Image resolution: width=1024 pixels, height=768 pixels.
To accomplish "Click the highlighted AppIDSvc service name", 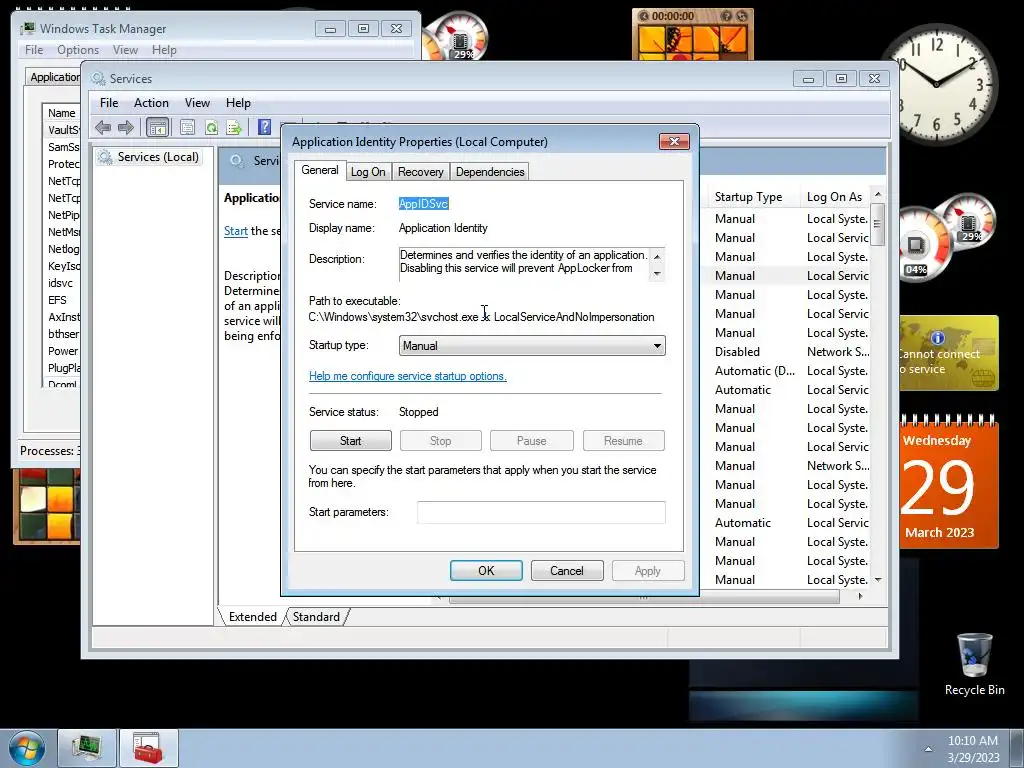I will 423,204.
